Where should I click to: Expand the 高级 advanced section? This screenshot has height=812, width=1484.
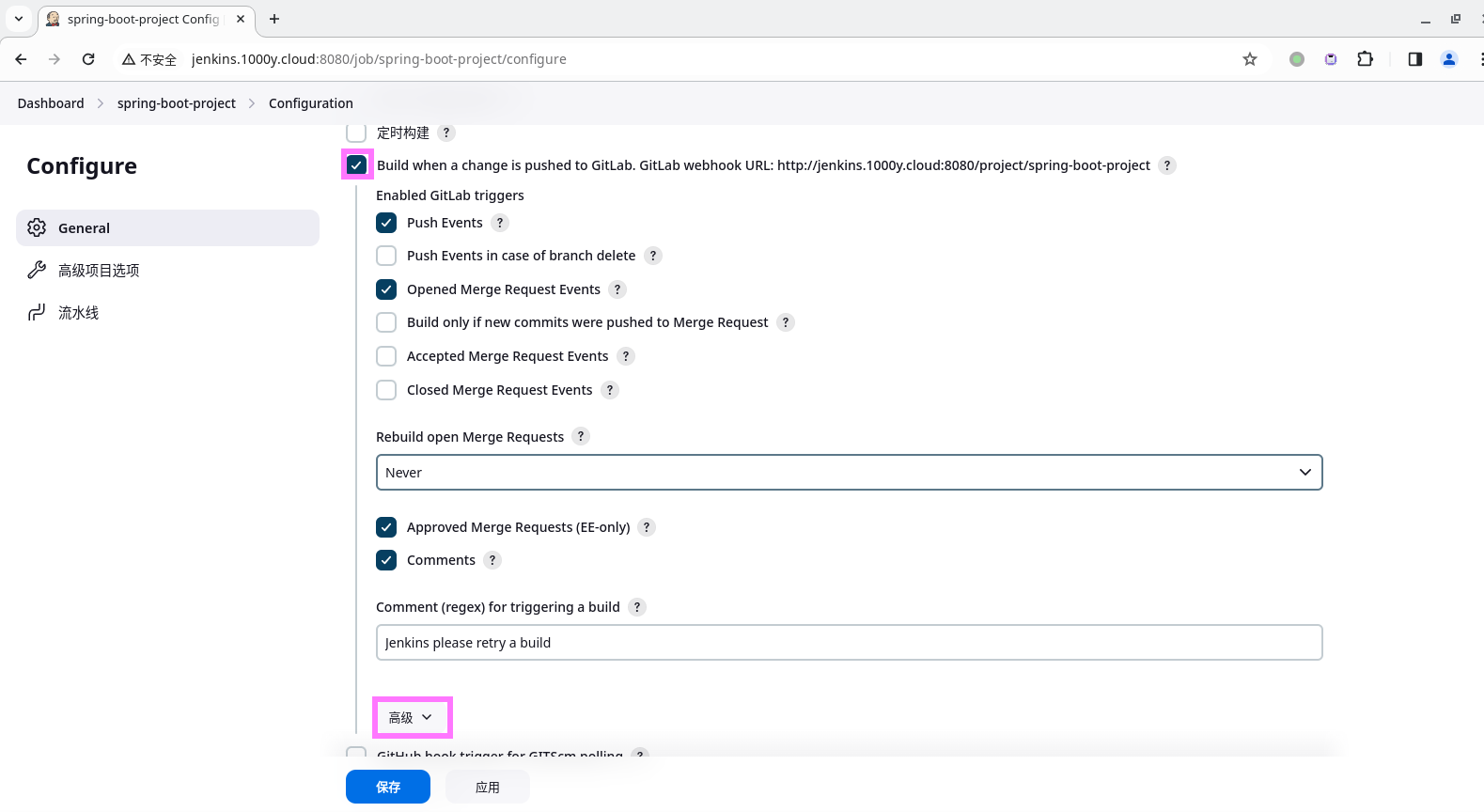(412, 717)
